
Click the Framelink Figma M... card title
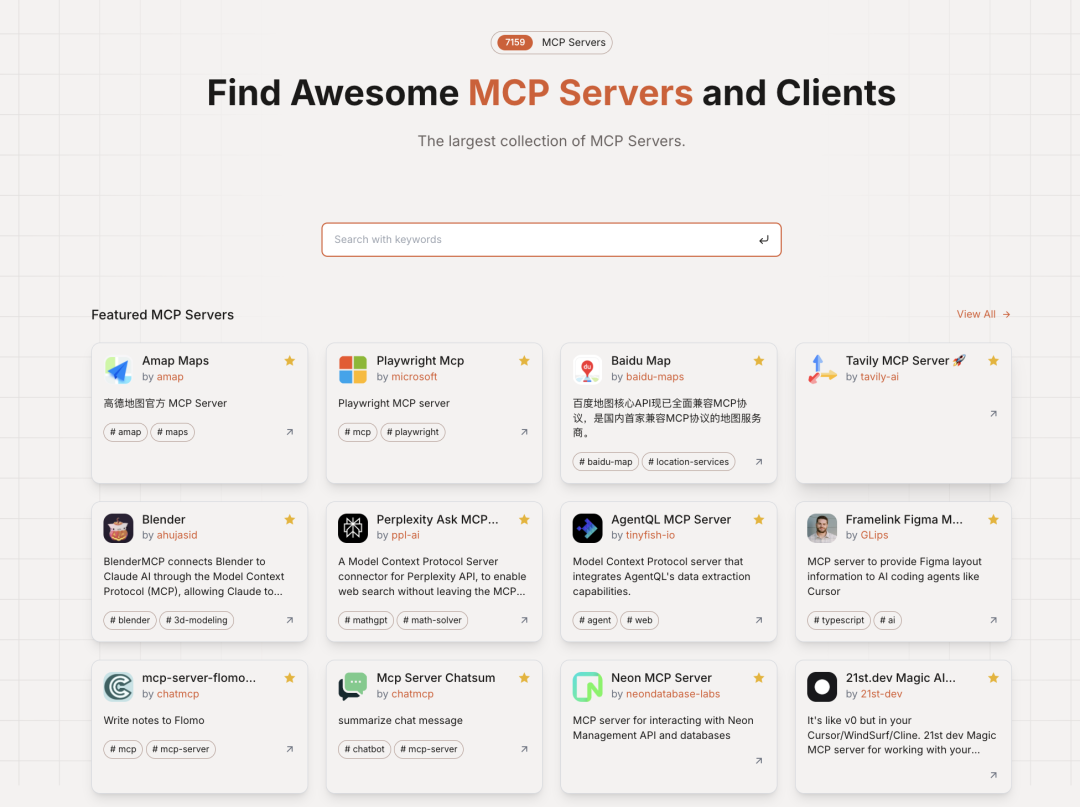pyautogui.click(x=904, y=520)
